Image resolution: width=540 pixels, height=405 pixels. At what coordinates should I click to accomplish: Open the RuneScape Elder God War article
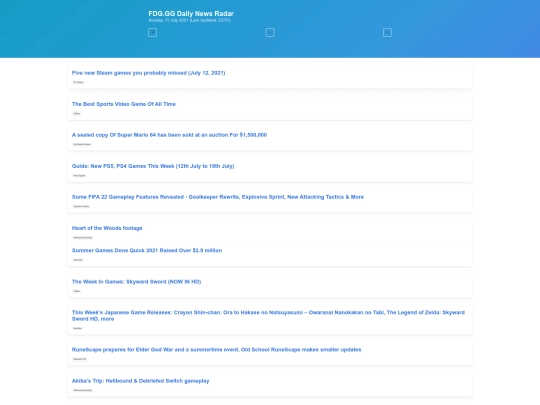pos(217,350)
